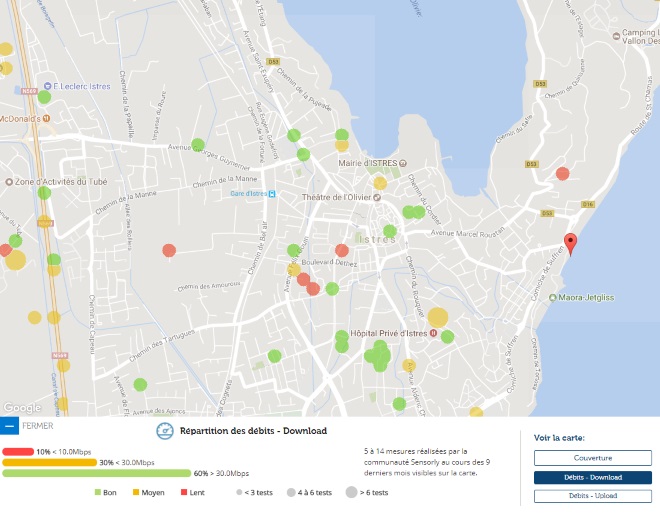Click the red location pin on the coast
The image size is (660, 518).
pyautogui.click(x=570, y=243)
